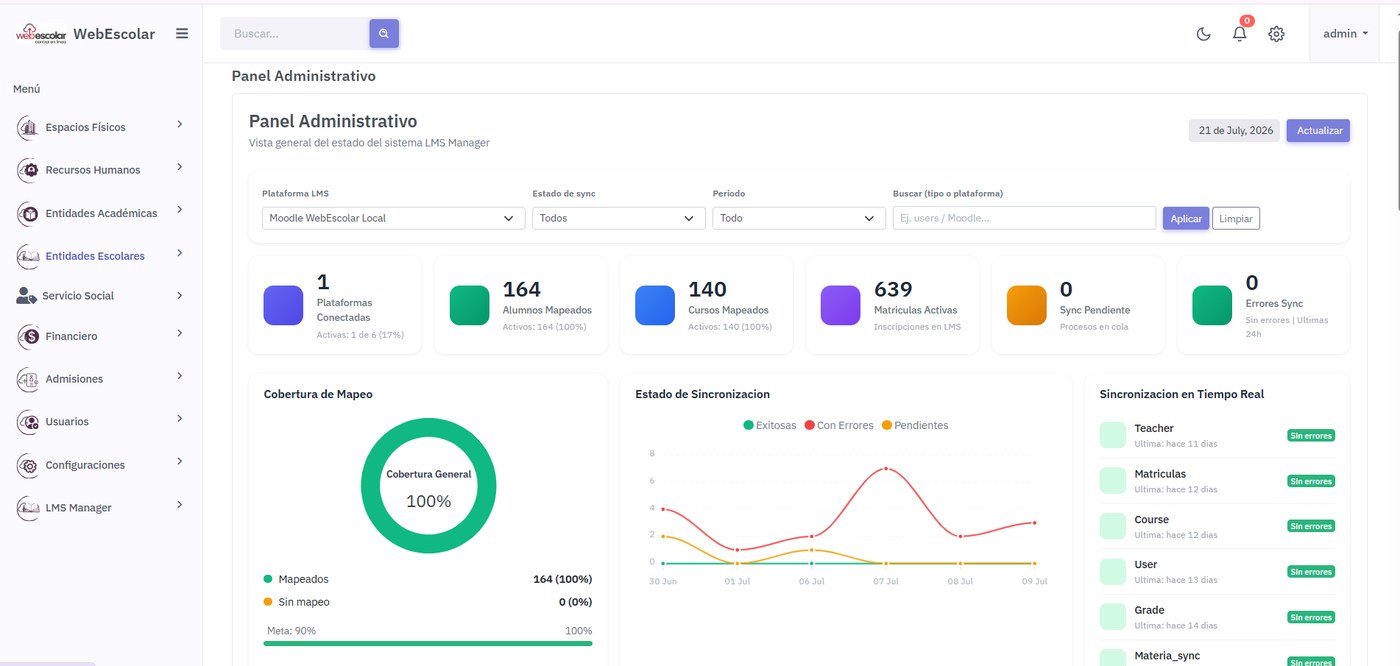This screenshot has width=1400, height=666.
Task: Click the LMS Manager sidebar icon
Action: pyautogui.click(x=28, y=508)
